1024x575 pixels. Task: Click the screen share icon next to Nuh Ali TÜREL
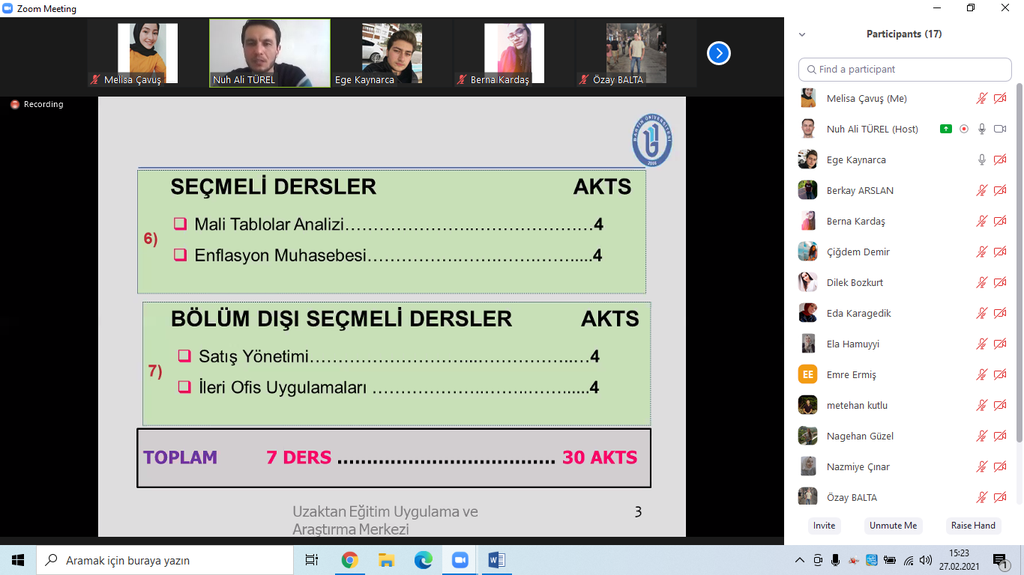tap(945, 129)
